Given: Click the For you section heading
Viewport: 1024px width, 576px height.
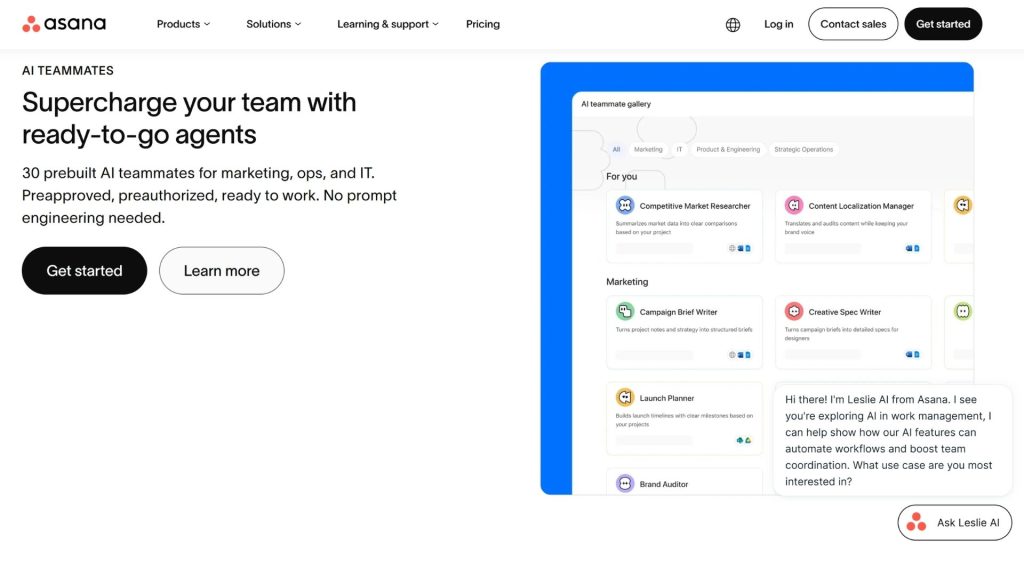Looking at the screenshot, I should point(621,176).
